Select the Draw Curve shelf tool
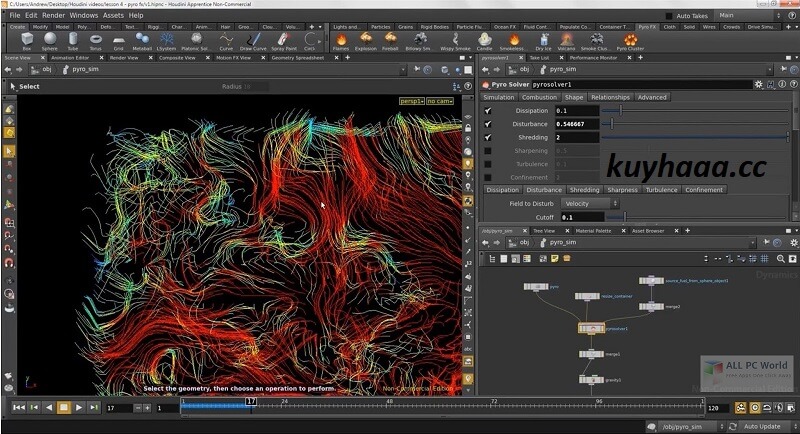This screenshot has width=800, height=434. pyautogui.click(x=253, y=41)
